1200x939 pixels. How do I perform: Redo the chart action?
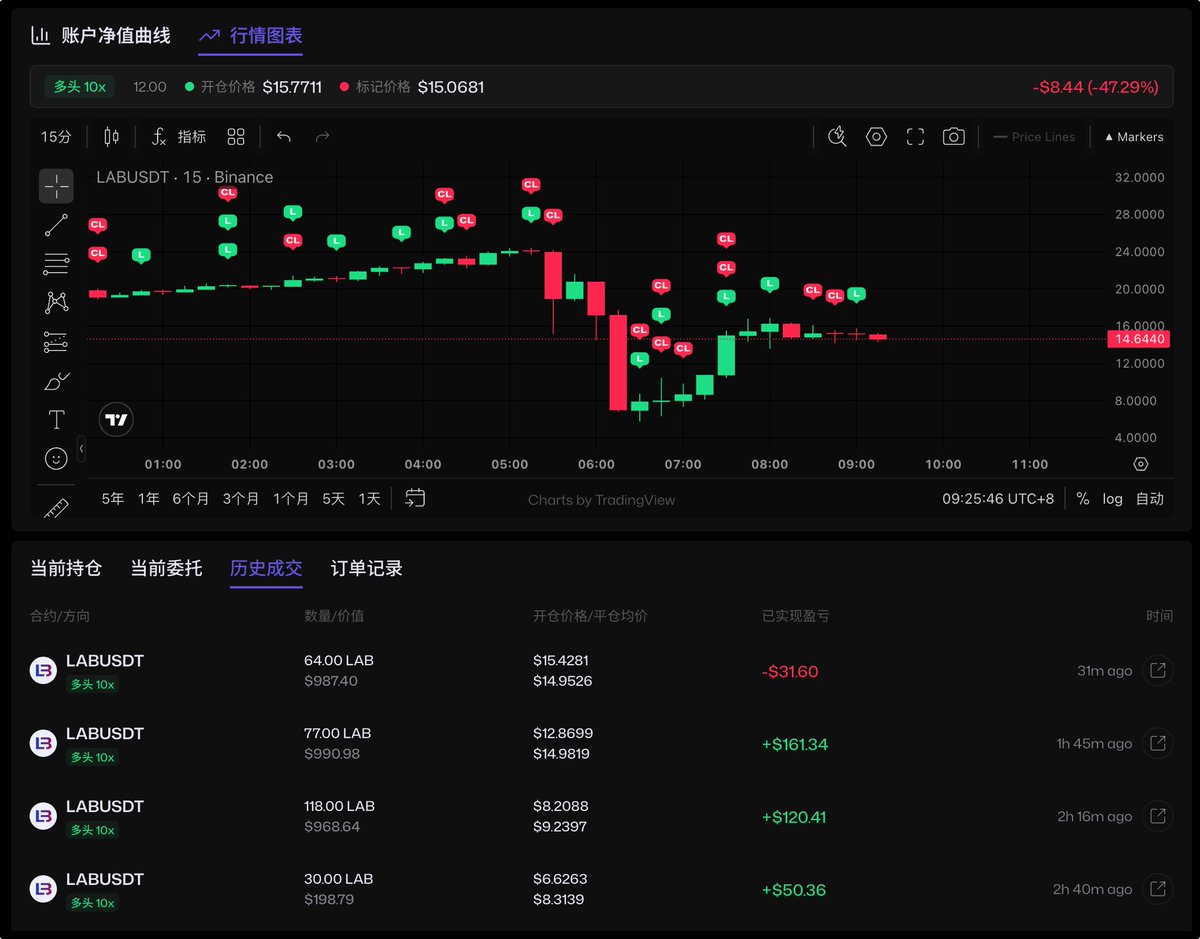(322, 137)
